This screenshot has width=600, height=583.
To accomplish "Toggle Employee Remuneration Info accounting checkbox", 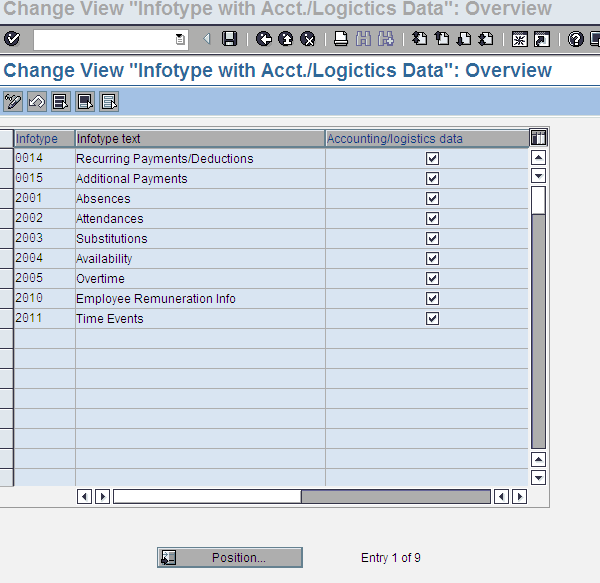I will click(x=432, y=298).
